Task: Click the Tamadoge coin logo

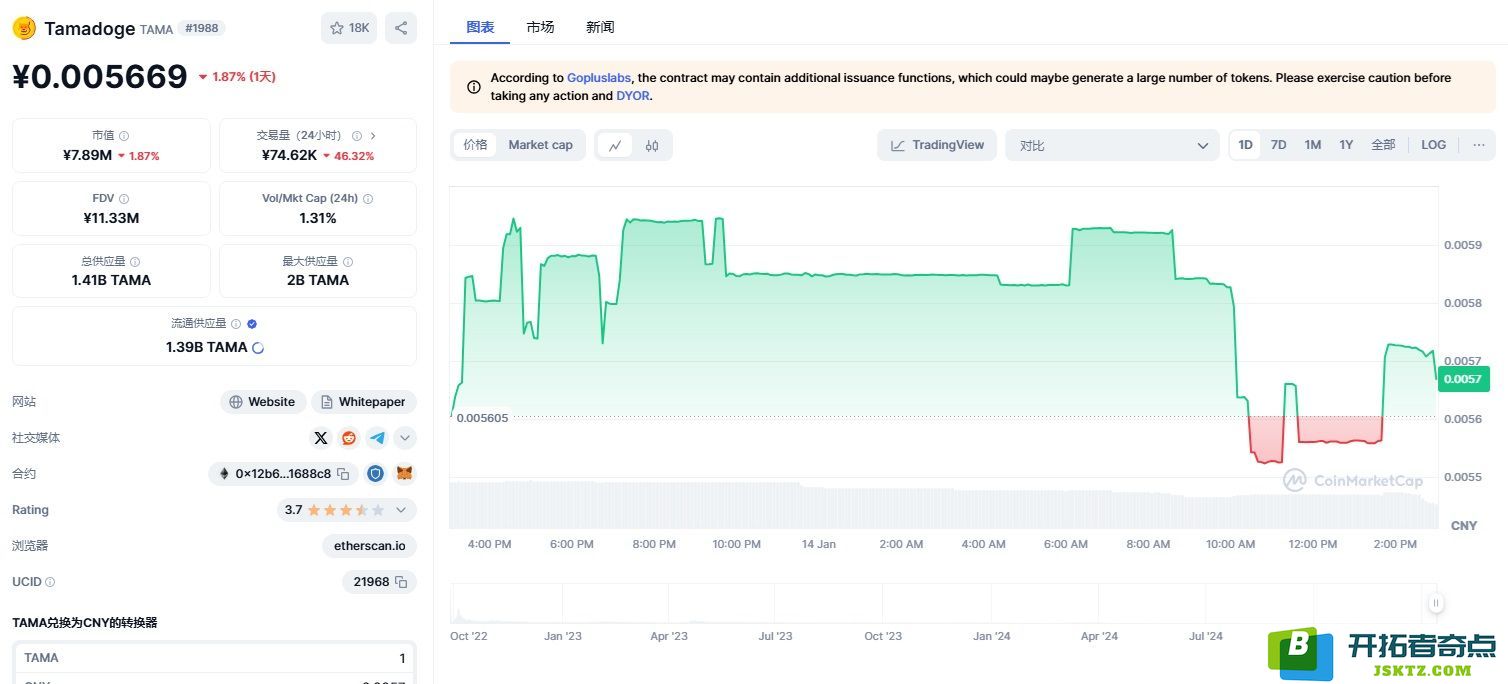Action: coord(24,28)
